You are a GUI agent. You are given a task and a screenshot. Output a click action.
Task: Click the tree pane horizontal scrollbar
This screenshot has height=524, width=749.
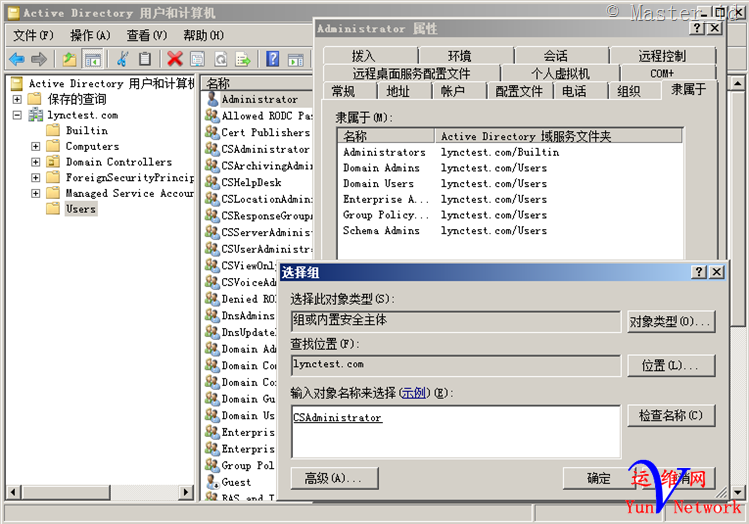point(100,492)
